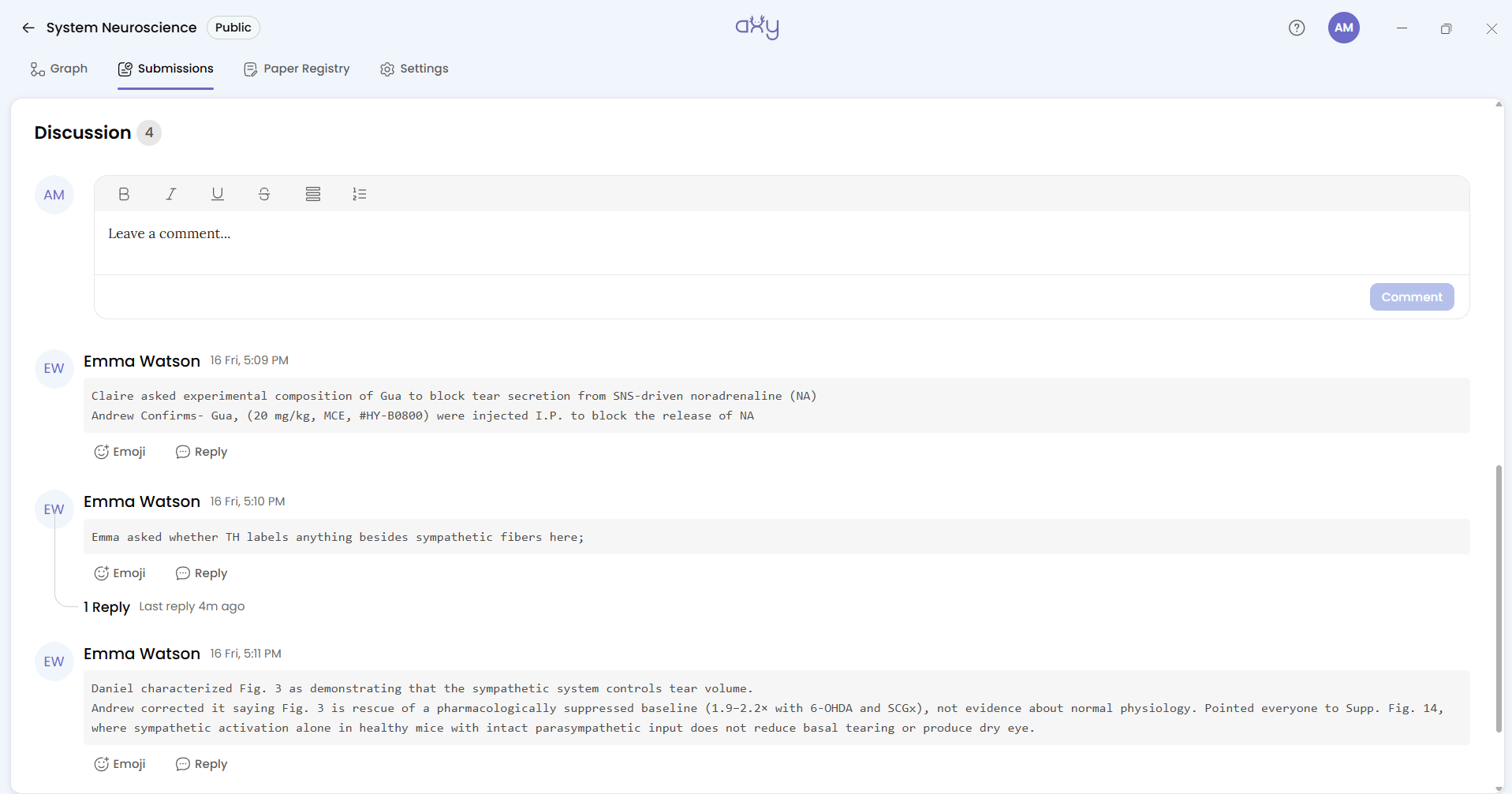The image size is (1512, 794).
Task: Click the 'Last reply 4m ago' text
Action: 192,606
